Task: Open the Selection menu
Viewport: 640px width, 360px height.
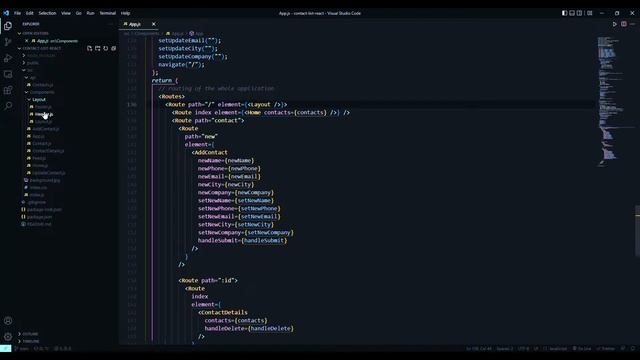Action: (47, 13)
